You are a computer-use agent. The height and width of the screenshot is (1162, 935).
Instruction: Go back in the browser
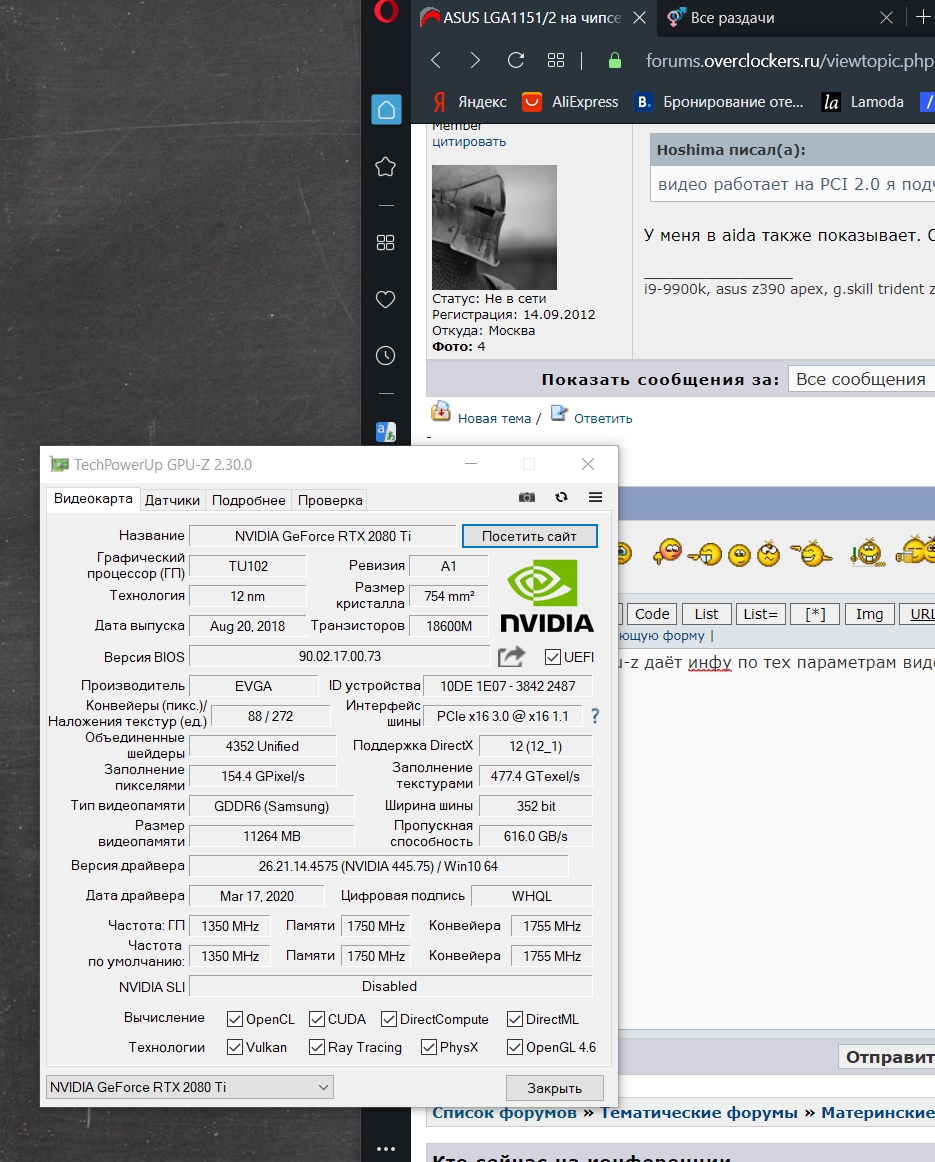tap(436, 60)
